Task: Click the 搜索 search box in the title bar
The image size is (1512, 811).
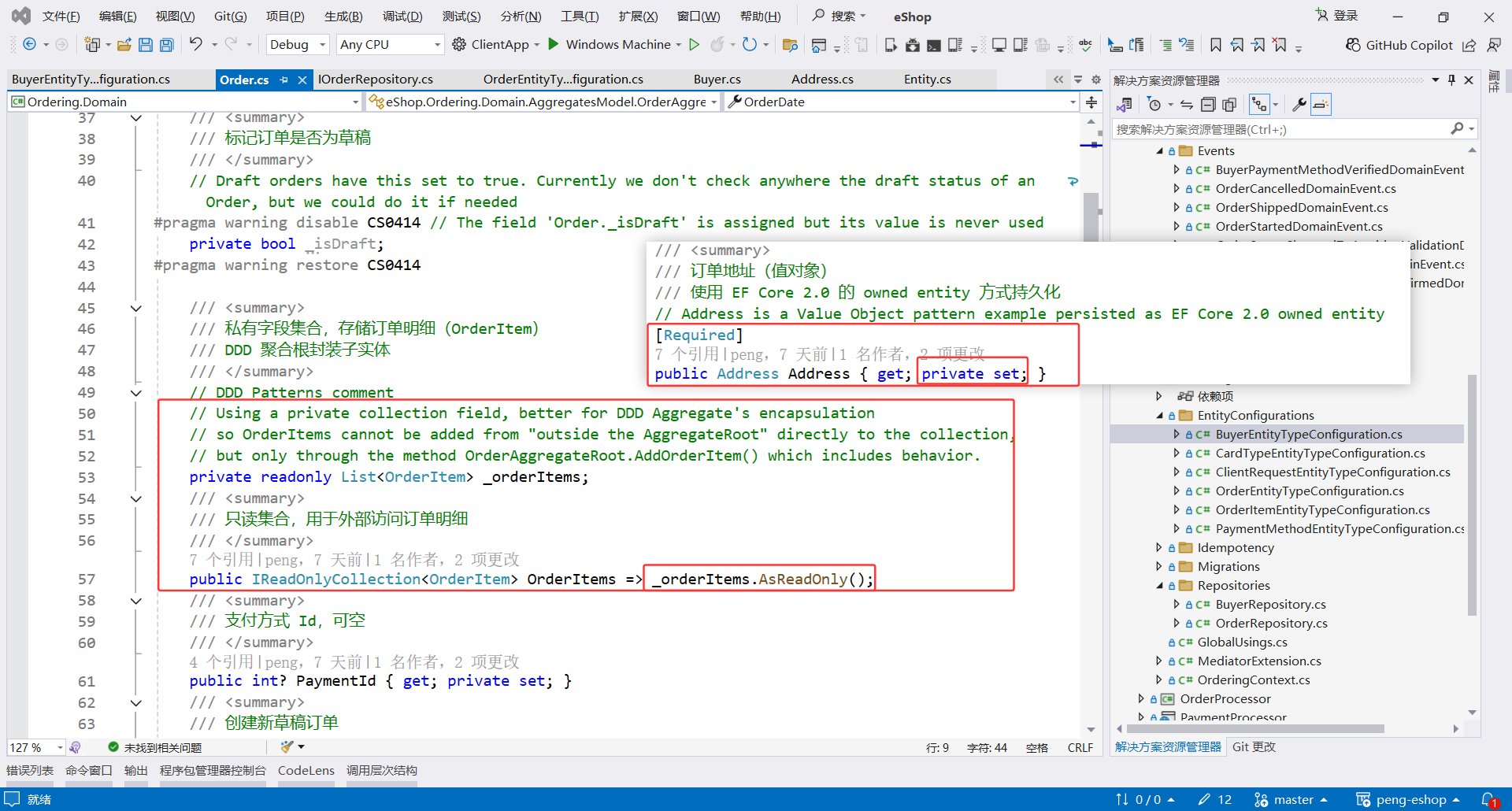Action: 839,16
